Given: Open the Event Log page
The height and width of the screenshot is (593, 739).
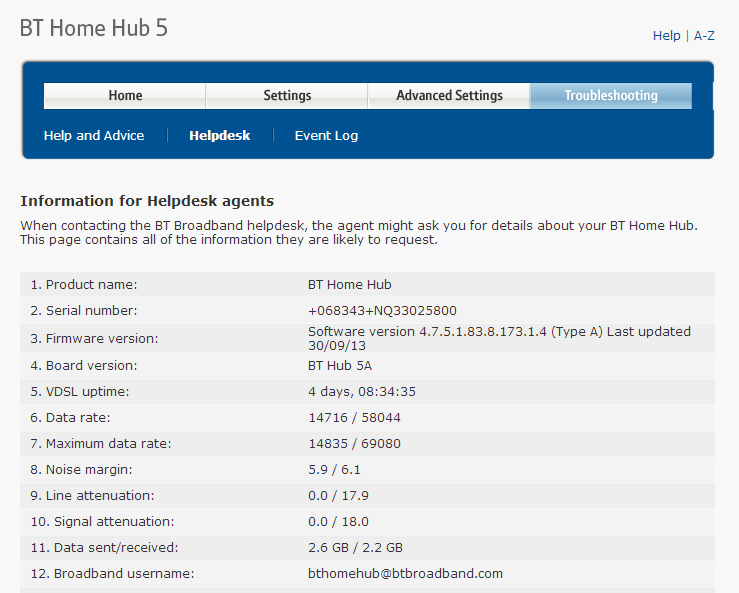Looking at the screenshot, I should (326, 136).
